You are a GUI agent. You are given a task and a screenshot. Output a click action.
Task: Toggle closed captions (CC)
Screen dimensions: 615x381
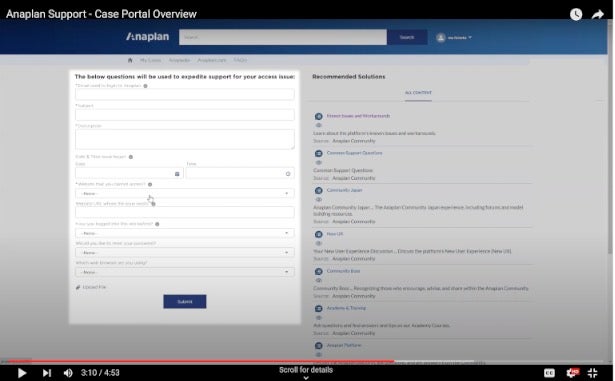549,373
